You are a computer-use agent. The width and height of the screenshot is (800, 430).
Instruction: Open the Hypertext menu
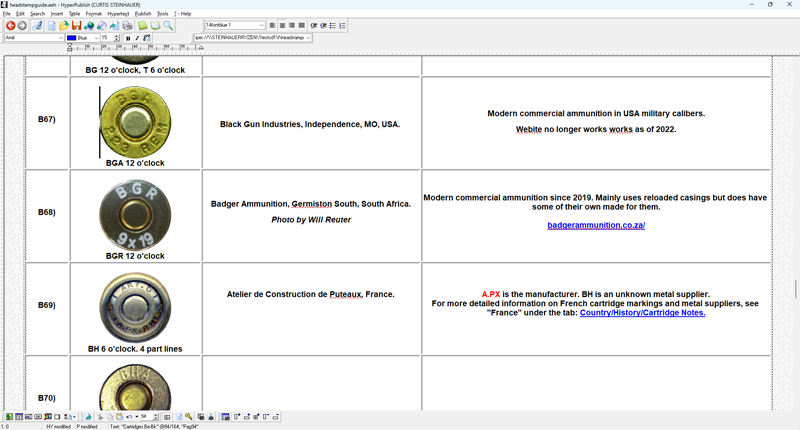click(x=118, y=14)
